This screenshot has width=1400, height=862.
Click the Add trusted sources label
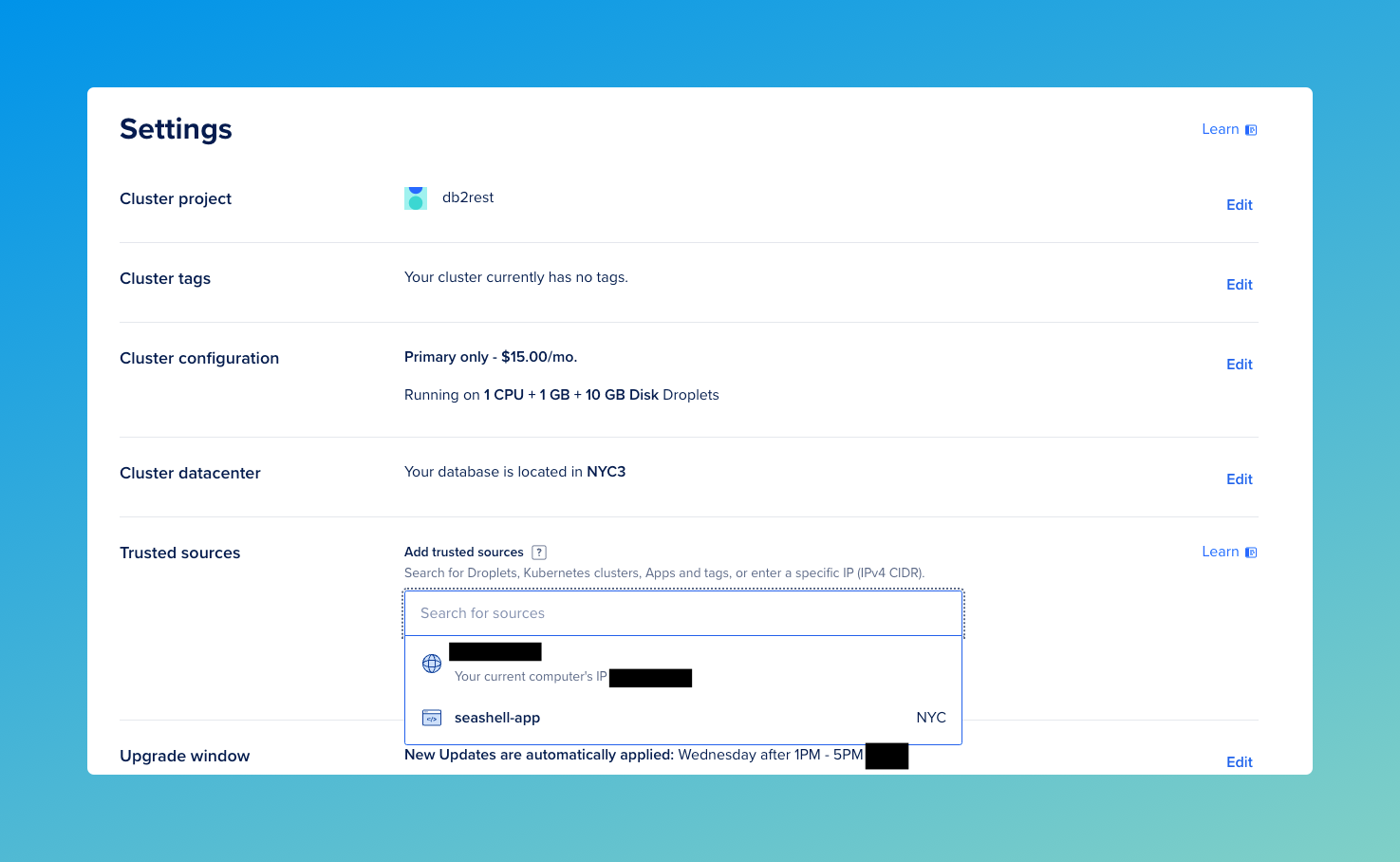click(x=463, y=552)
